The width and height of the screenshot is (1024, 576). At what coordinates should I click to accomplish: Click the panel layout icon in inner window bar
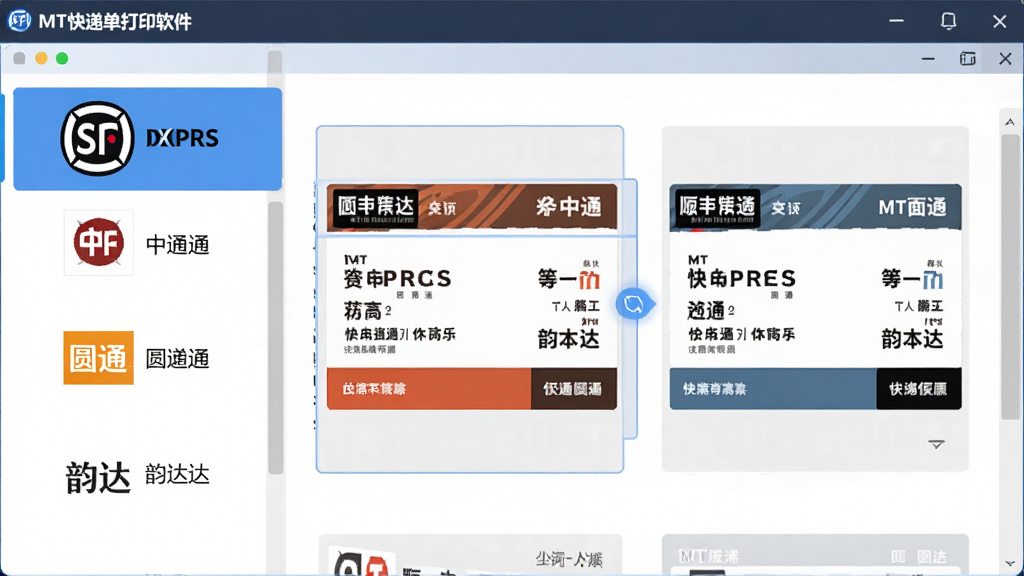[967, 59]
